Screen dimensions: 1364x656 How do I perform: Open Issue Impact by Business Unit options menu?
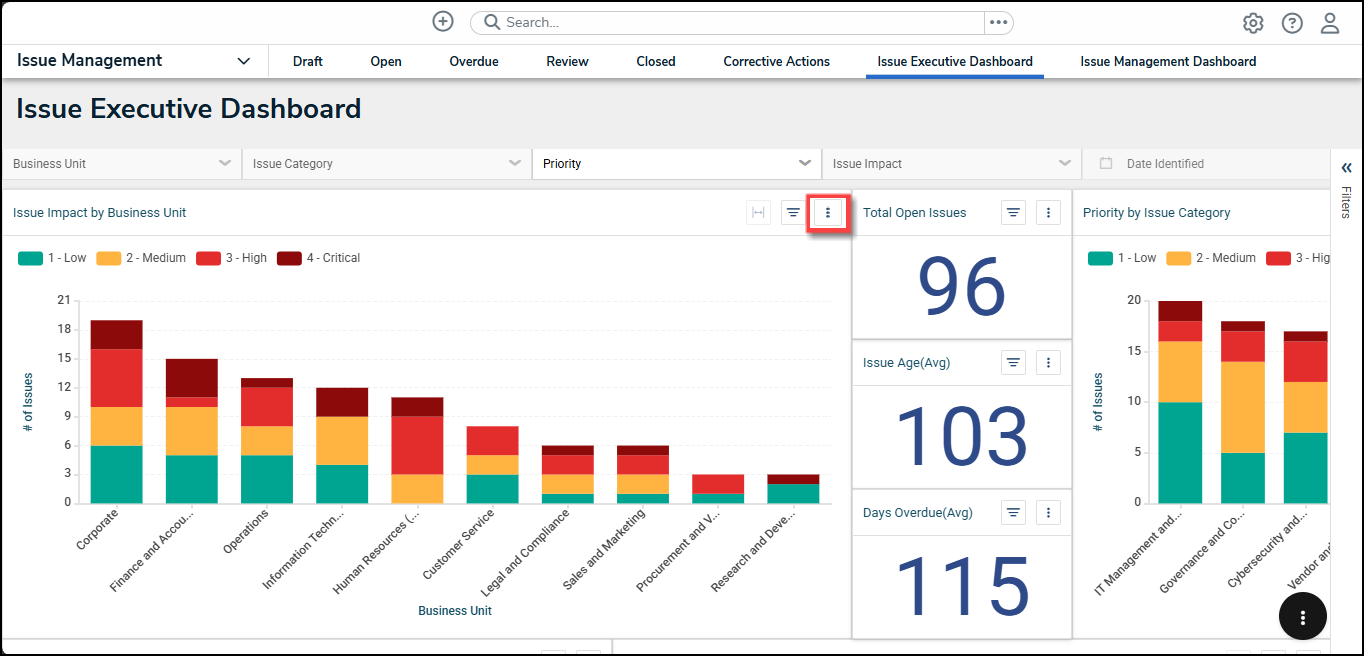click(x=828, y=213)
